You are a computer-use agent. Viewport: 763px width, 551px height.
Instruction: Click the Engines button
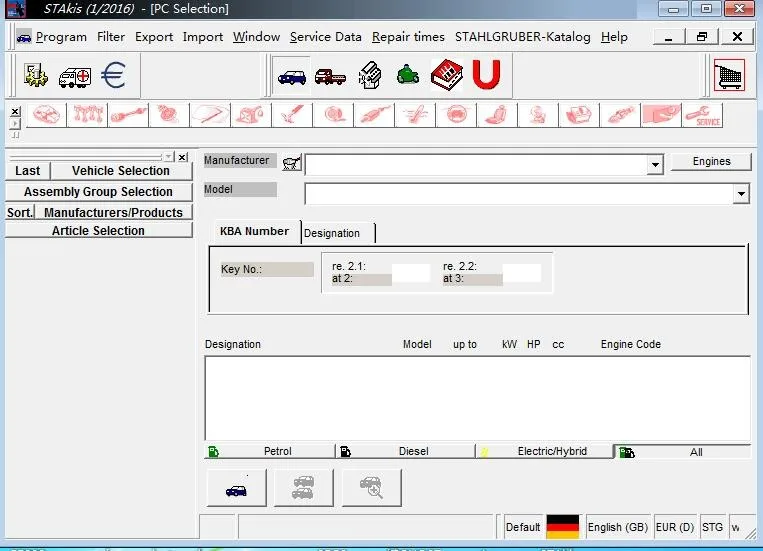pos(711,162)
